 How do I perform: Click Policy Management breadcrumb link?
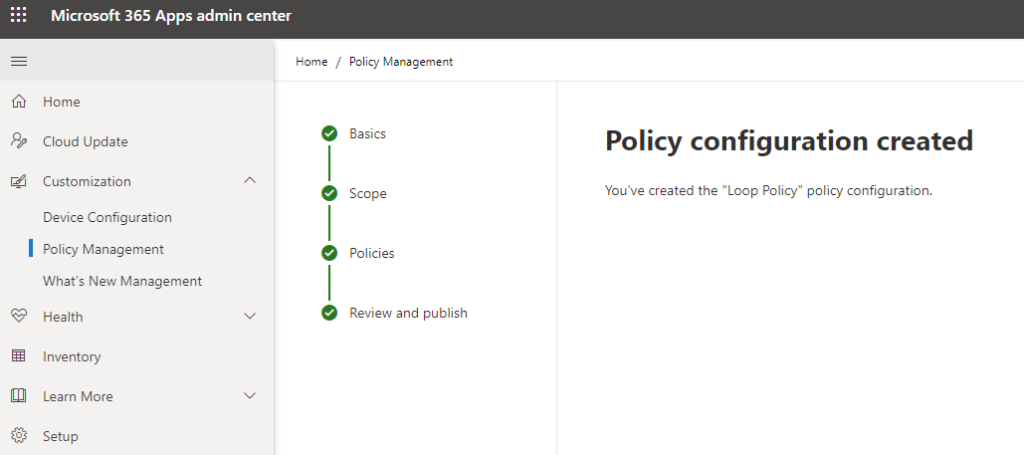pos(401,62)
